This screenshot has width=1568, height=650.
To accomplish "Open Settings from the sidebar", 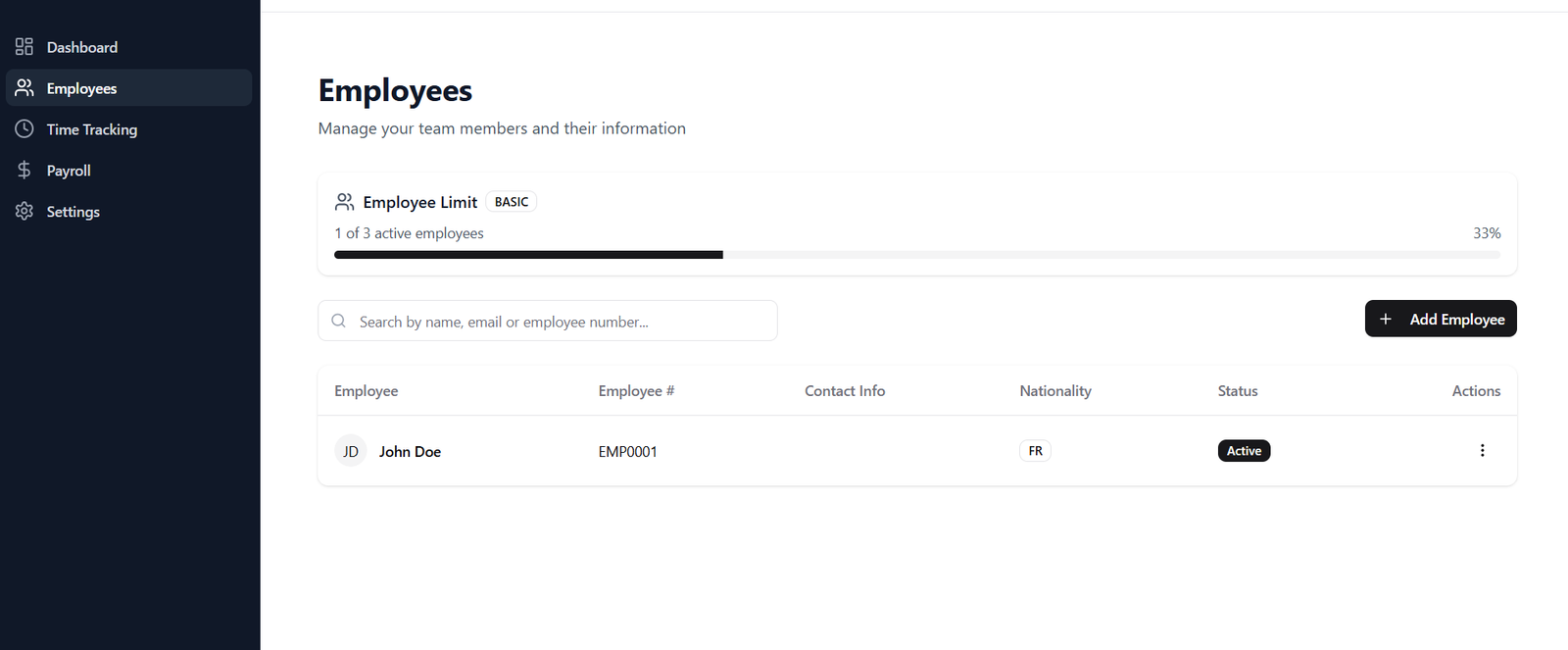I will tap(73, 212).
